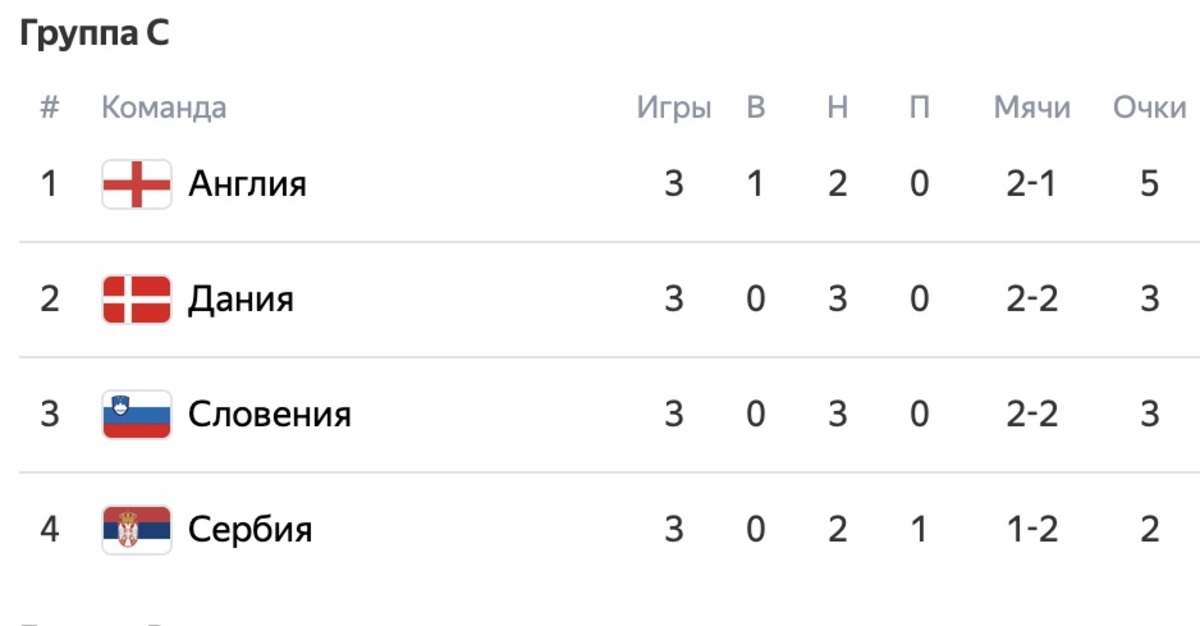Select the Сербия team name
This screenshot has width=1200, height=626.
250,529
